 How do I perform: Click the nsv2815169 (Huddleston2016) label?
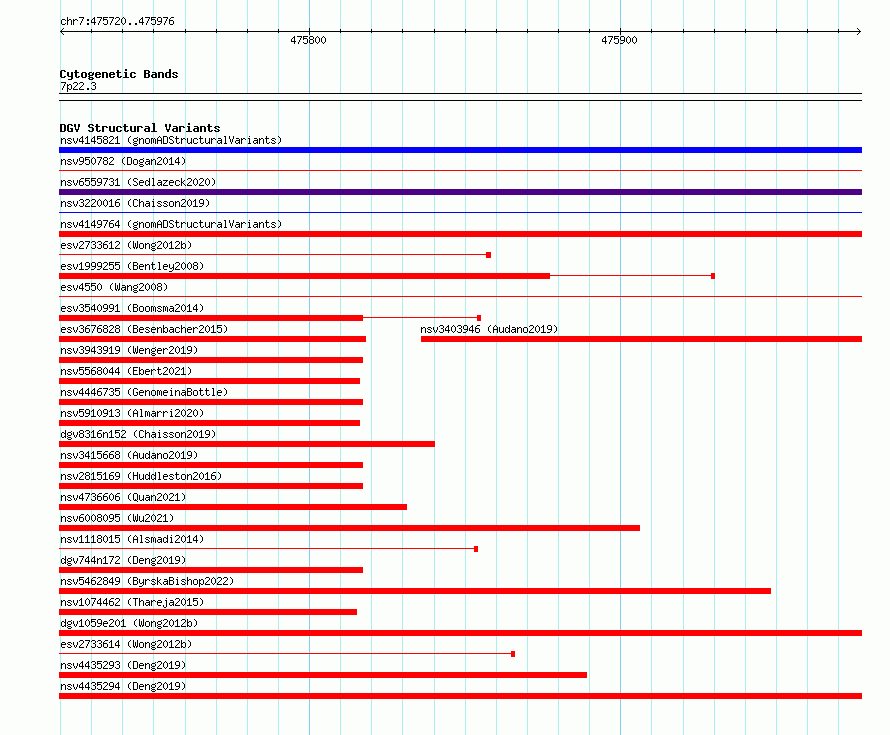[141, 476]
